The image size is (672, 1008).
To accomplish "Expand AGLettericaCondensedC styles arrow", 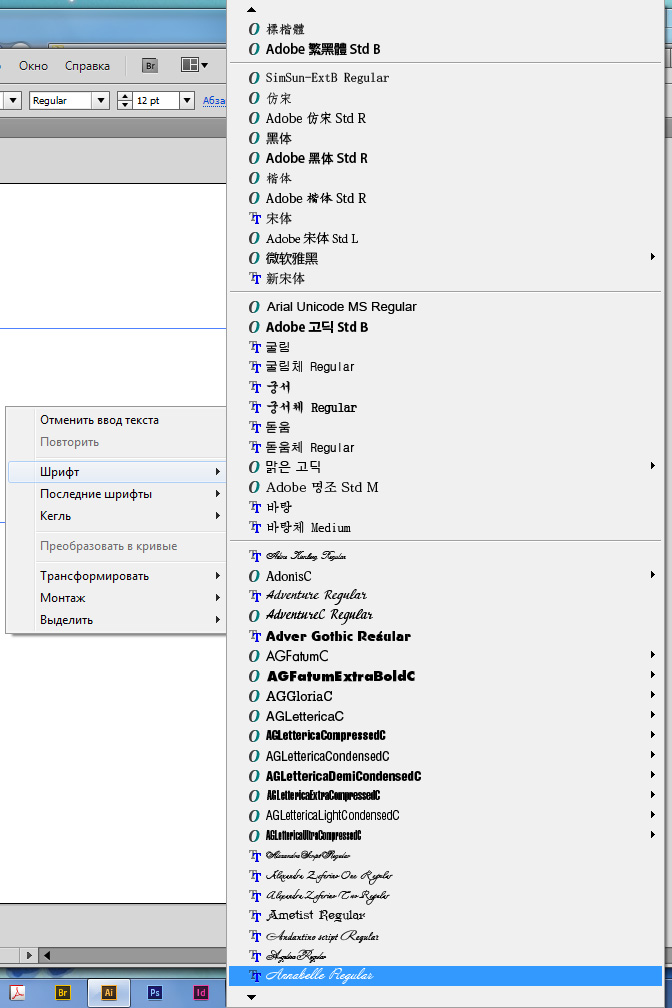I will click(x=653, y=755).
